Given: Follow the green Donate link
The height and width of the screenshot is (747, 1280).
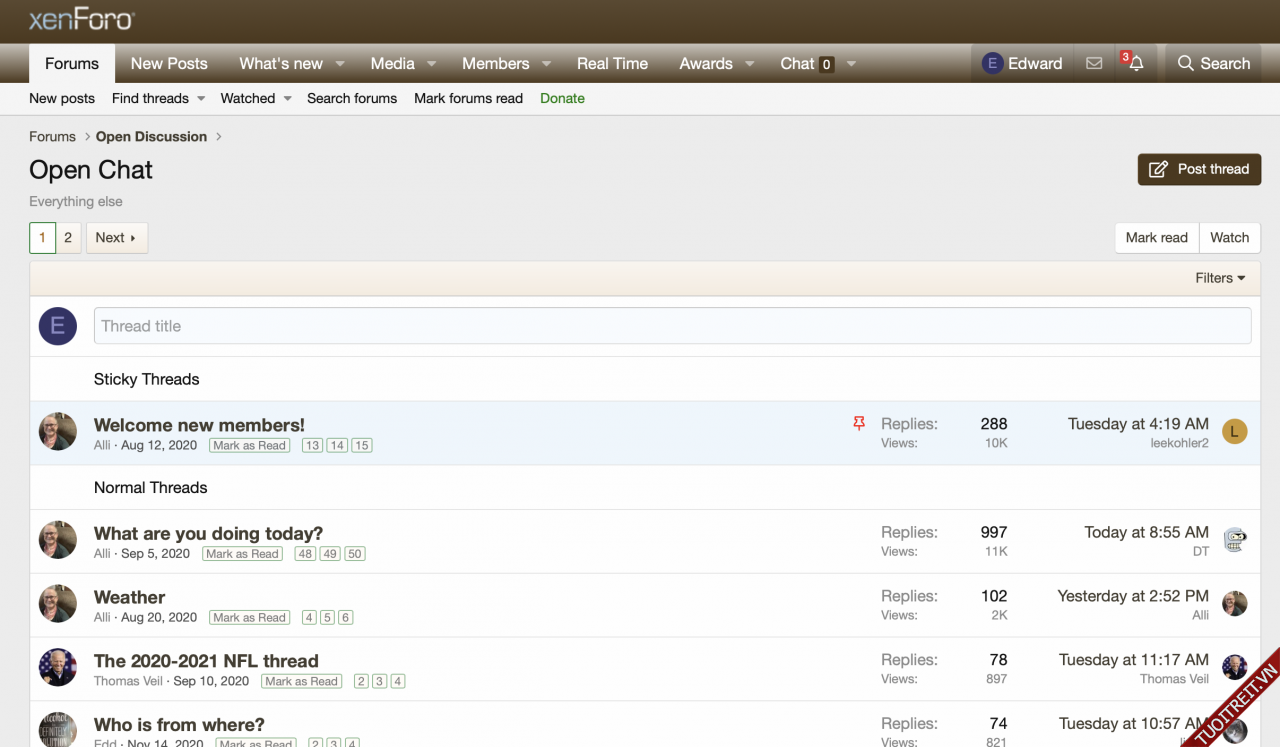Looking at the screenshot, I should tap(562, 98).
